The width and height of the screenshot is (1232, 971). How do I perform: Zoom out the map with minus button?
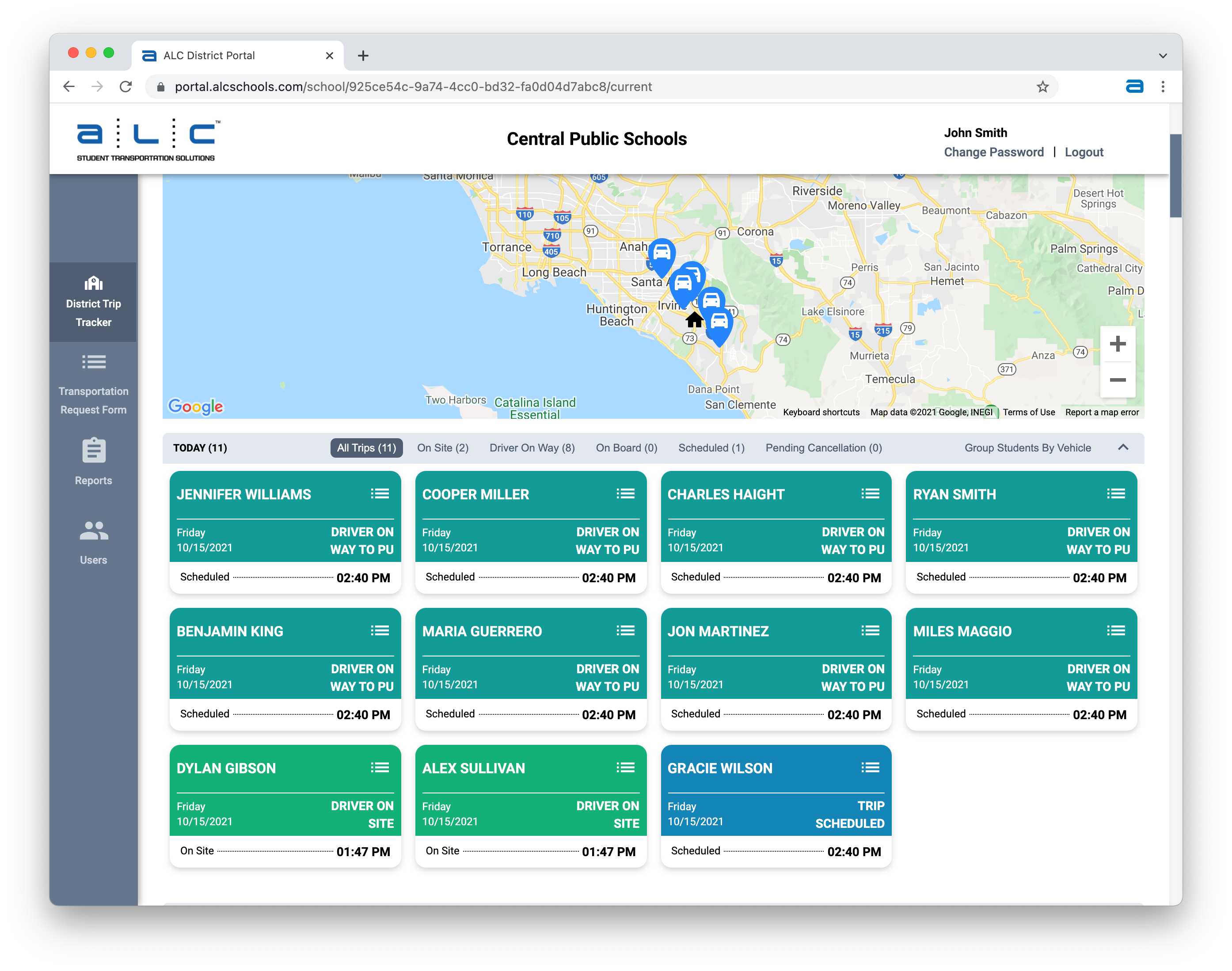coord(1117,380)
